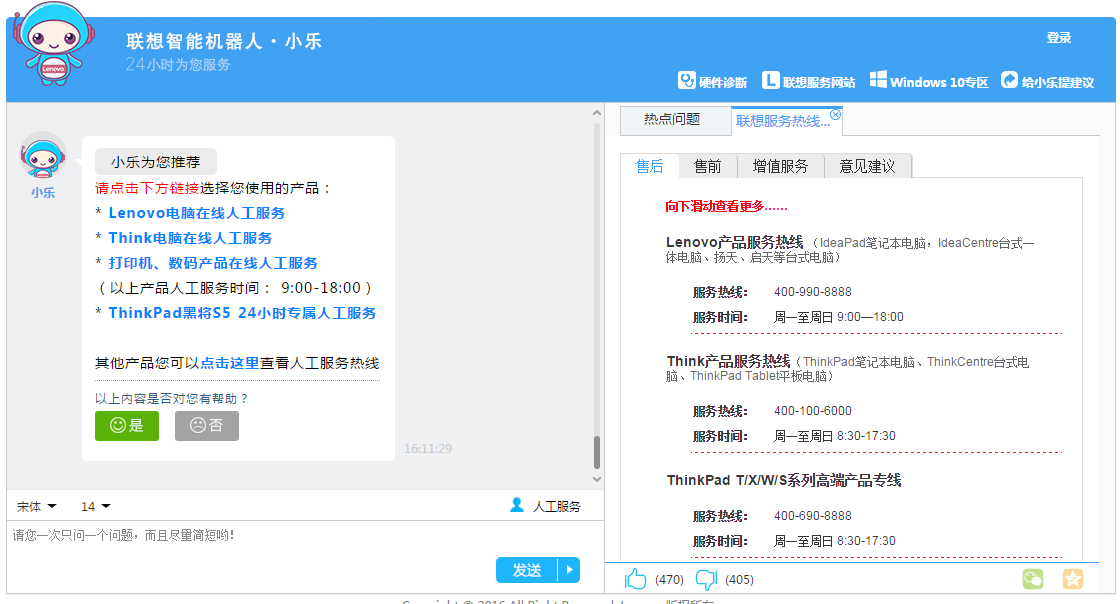
Task: Click the 小乐为您推荐 label
Action: tap(156, 162)
